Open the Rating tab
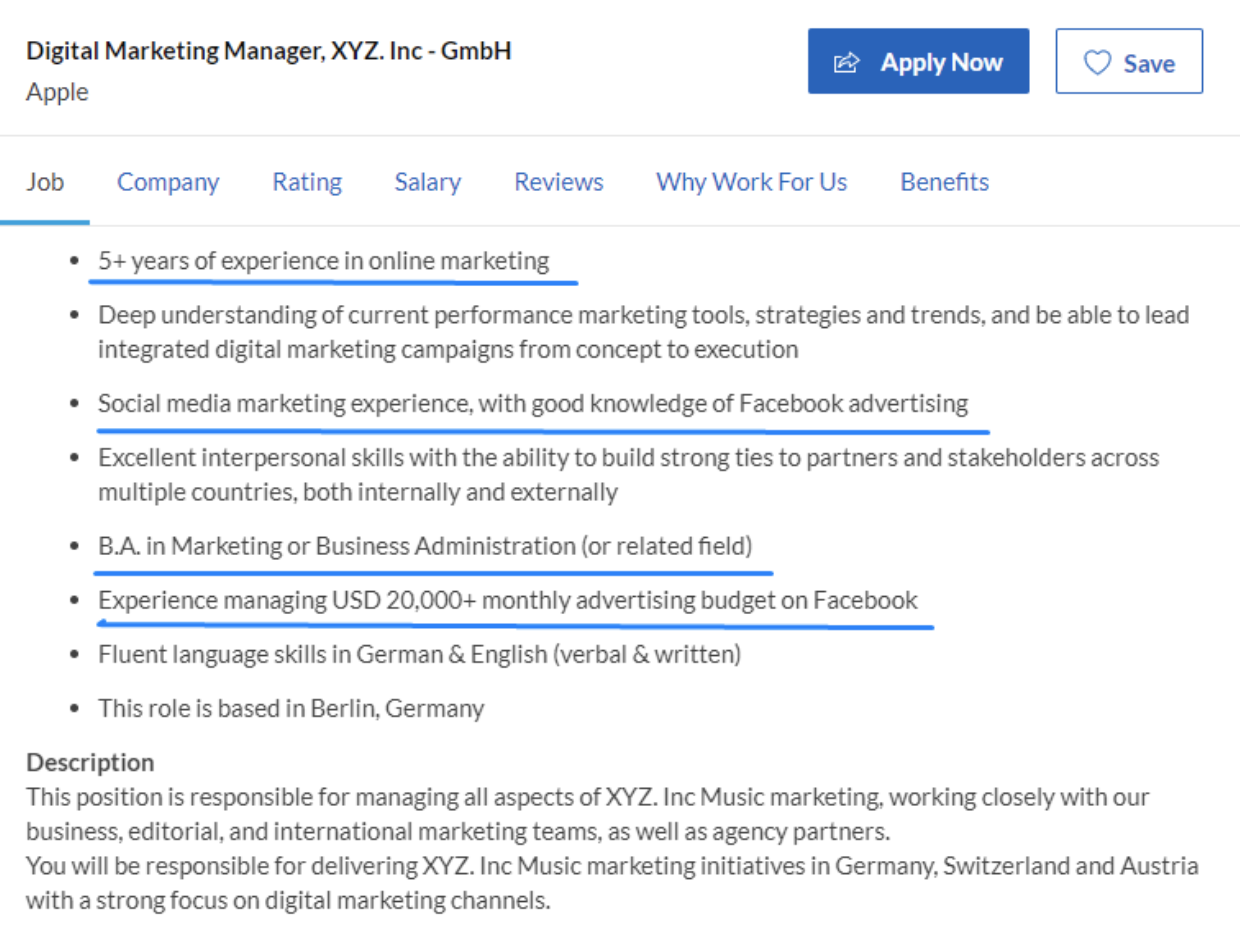The width and height of the screenshot is (1240, 926). click(306, 182)
